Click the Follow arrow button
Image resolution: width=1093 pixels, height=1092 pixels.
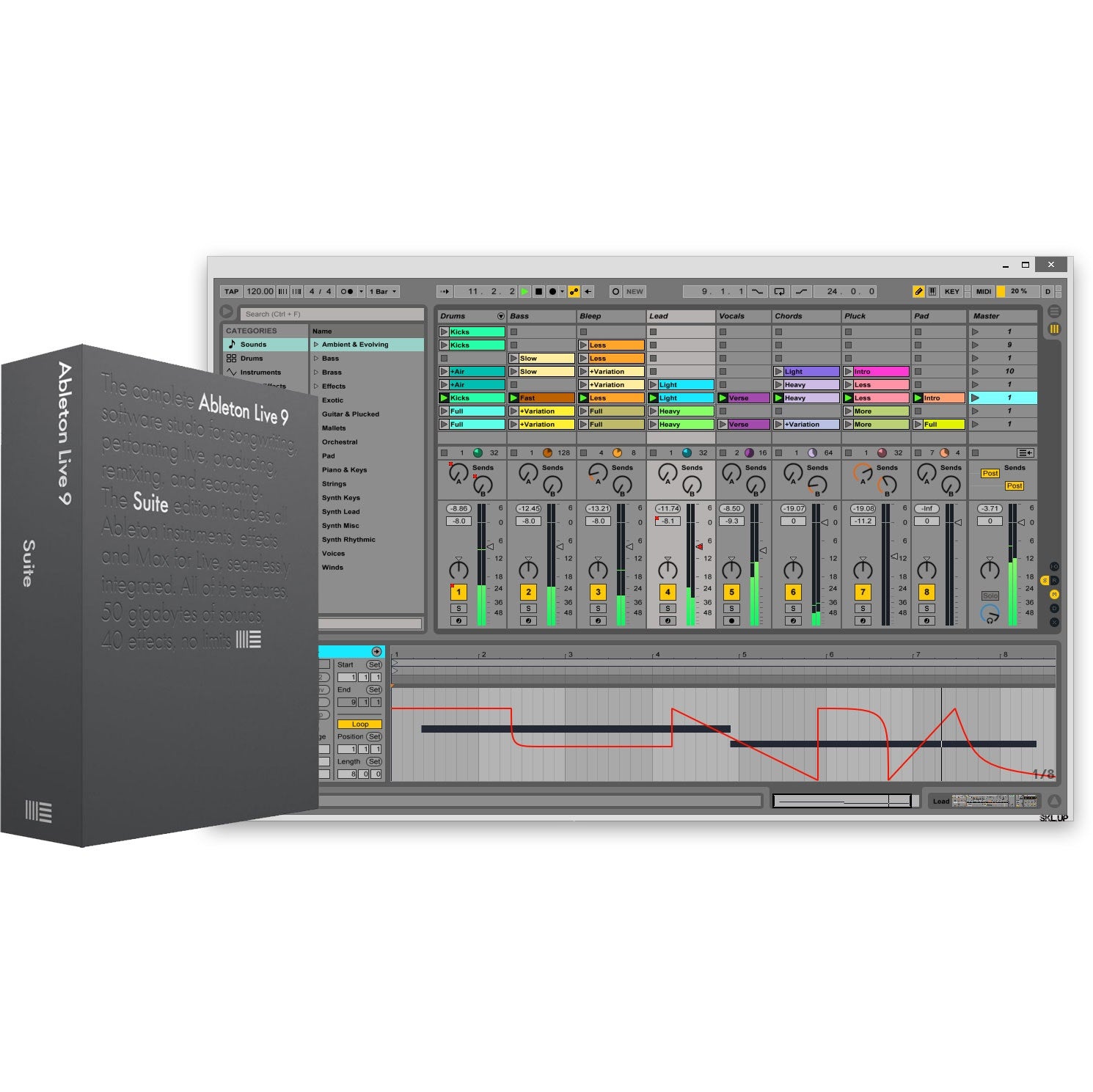point(445,291)
